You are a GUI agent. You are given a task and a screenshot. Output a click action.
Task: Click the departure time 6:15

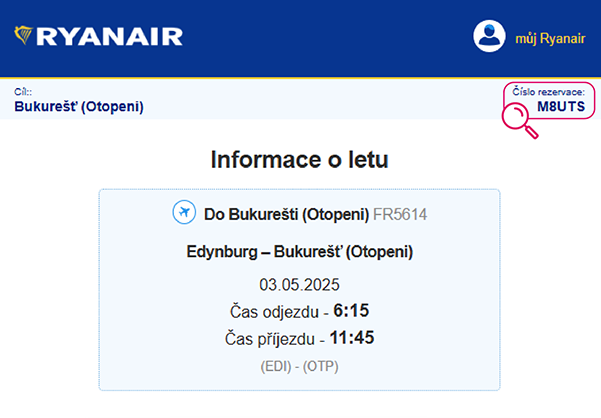(x=351, y=310)
